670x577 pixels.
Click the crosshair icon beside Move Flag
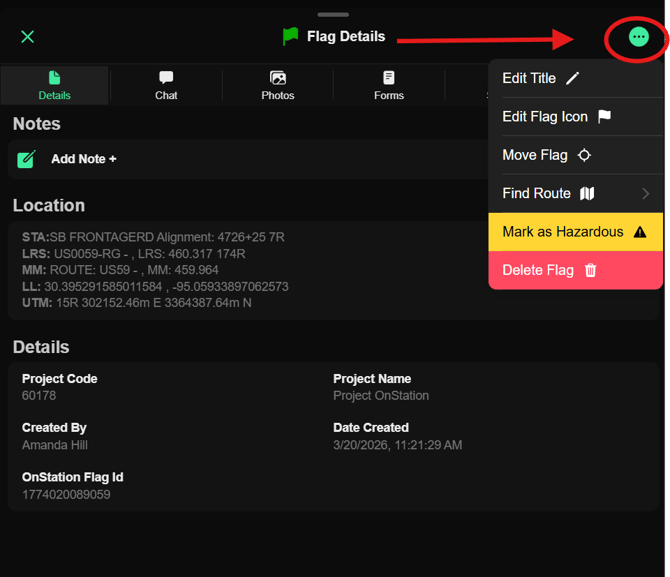pyautogui.click(x=584, y=155)
